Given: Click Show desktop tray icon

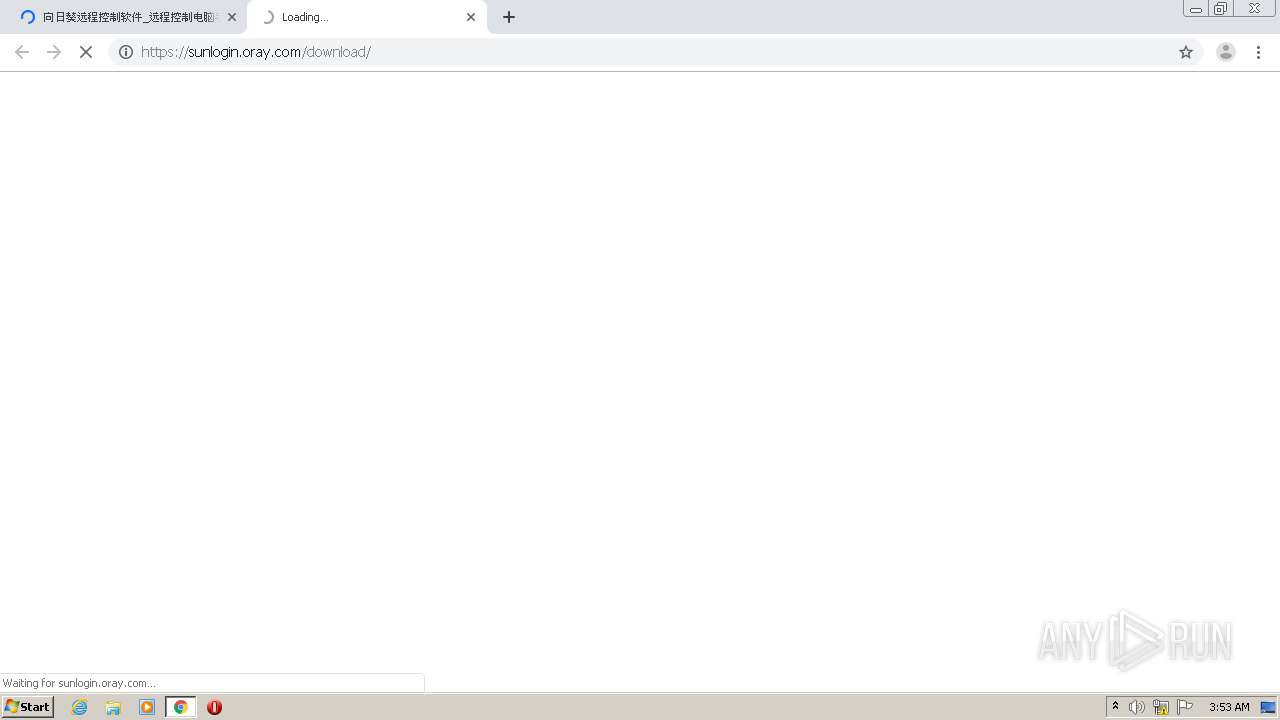Looking at the screenshot, I should [x=1268, y=707].
